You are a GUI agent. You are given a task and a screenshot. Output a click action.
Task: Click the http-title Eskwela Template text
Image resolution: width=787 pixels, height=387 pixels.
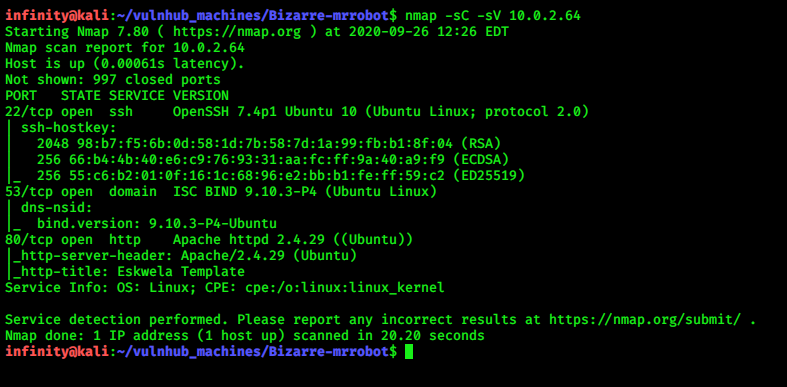pyautogui.click(x=129, y=272)
